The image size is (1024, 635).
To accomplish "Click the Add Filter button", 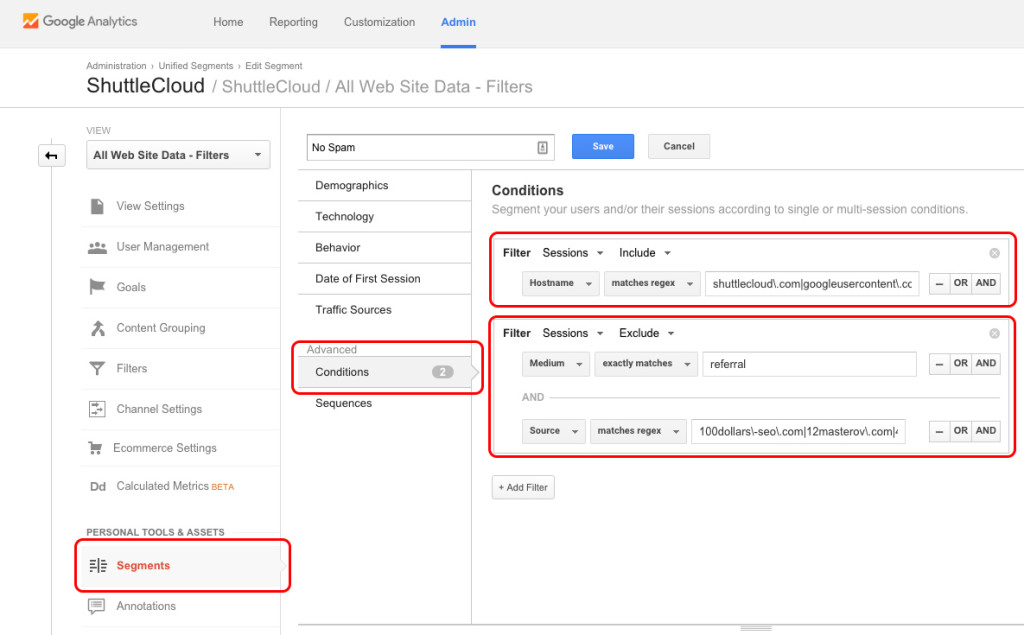I will coord(523,487).
